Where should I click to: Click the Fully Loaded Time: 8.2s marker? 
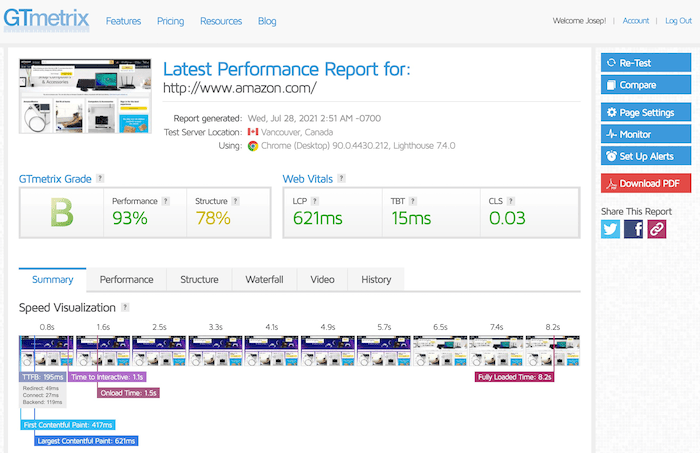click(x=514, y=377)
